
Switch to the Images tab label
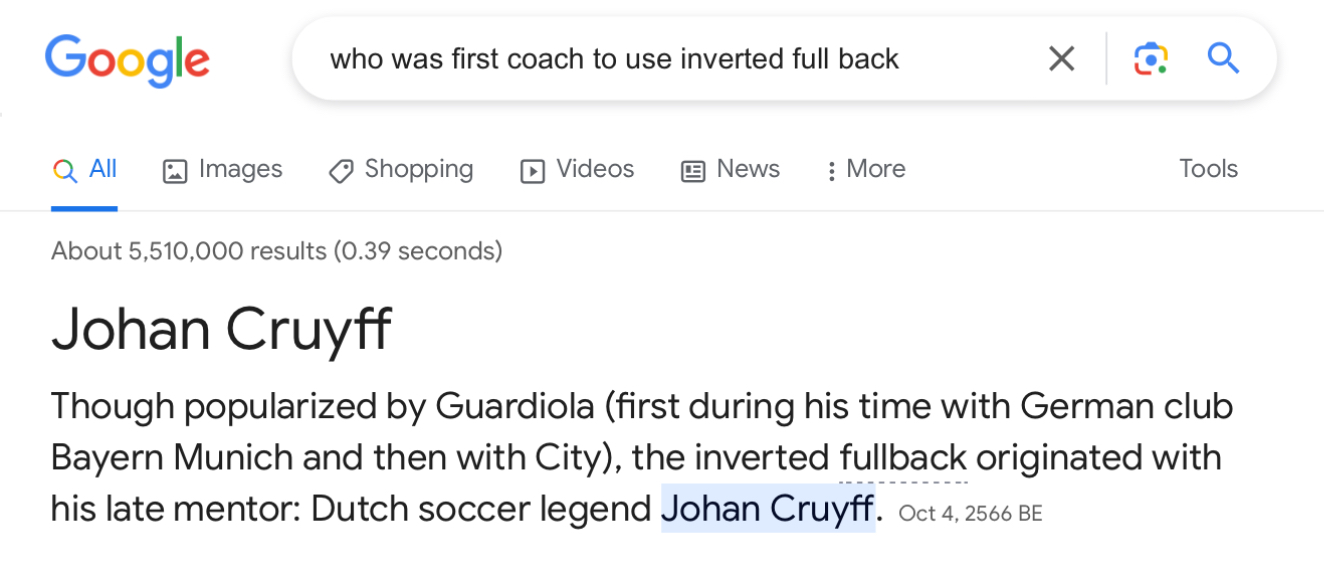[x=241, y=169]
